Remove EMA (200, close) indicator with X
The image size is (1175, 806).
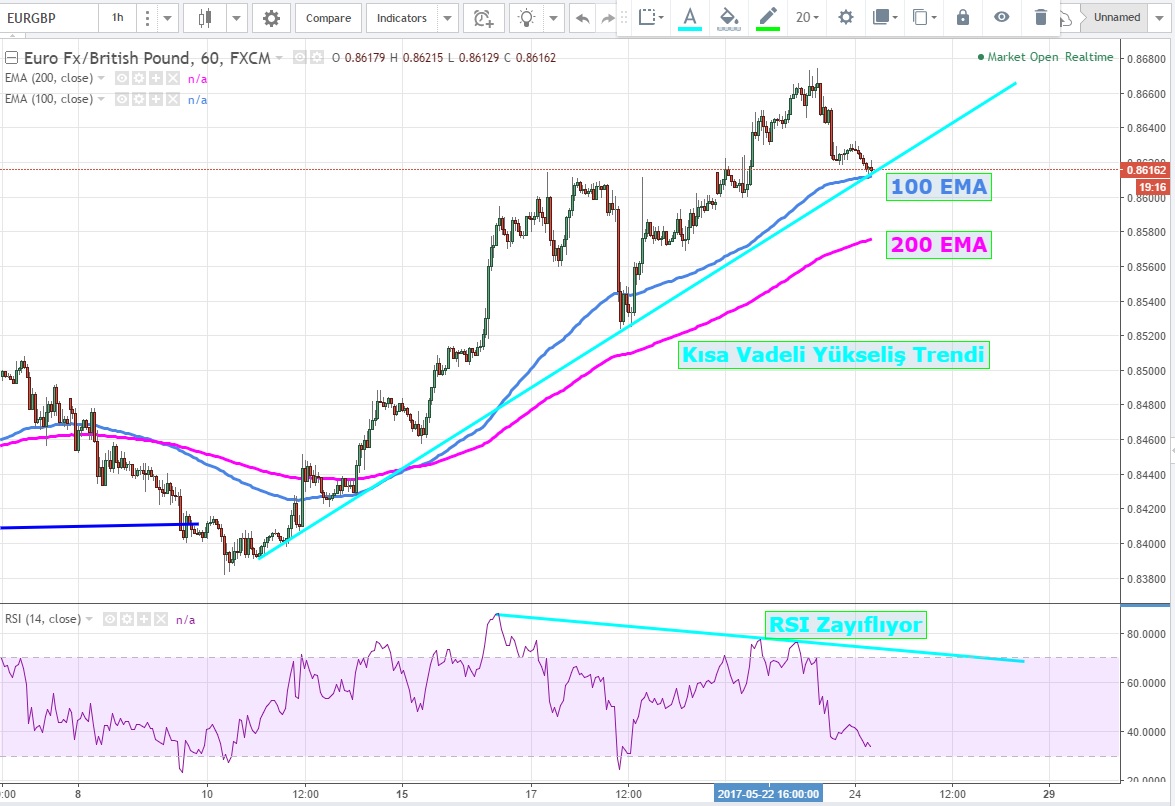tap(173, 78)
